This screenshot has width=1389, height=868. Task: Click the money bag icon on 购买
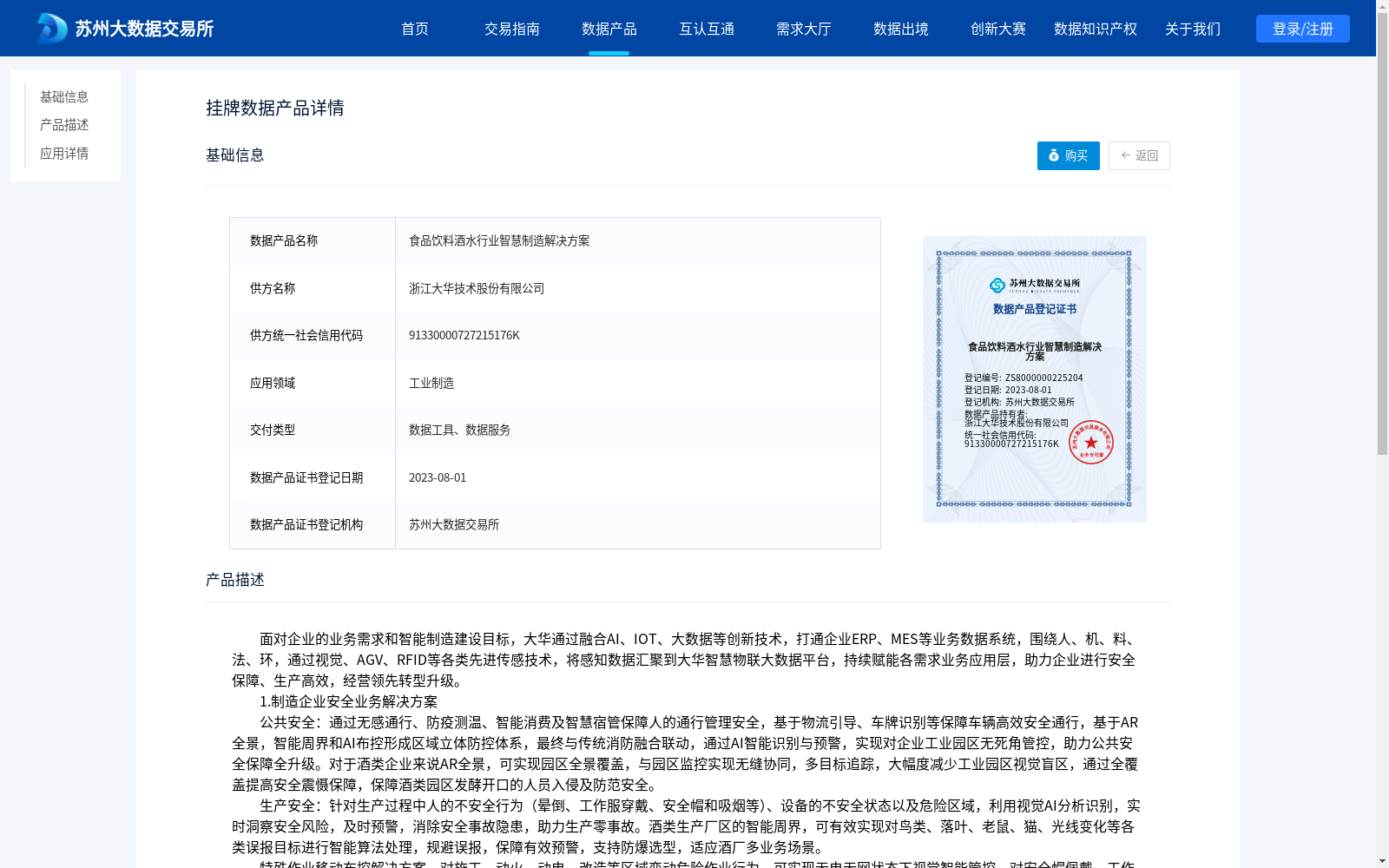[1054, 155]
